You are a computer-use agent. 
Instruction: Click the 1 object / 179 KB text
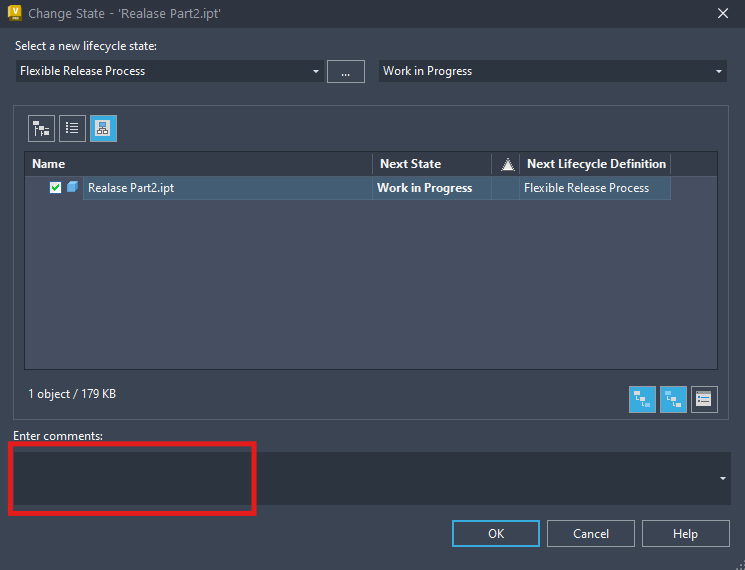72,394
